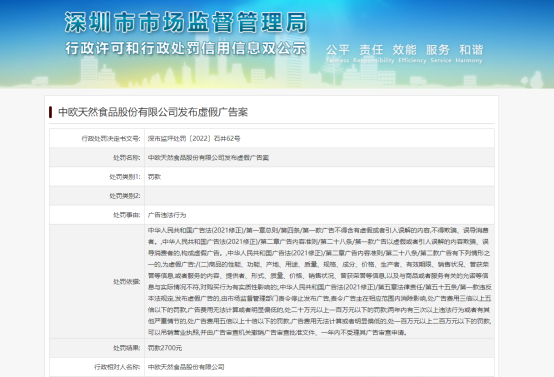Select the case title 中欧天然食品股份有限公司发布虚假广告案 heading
554x377 pixels.
click(153, 112)
